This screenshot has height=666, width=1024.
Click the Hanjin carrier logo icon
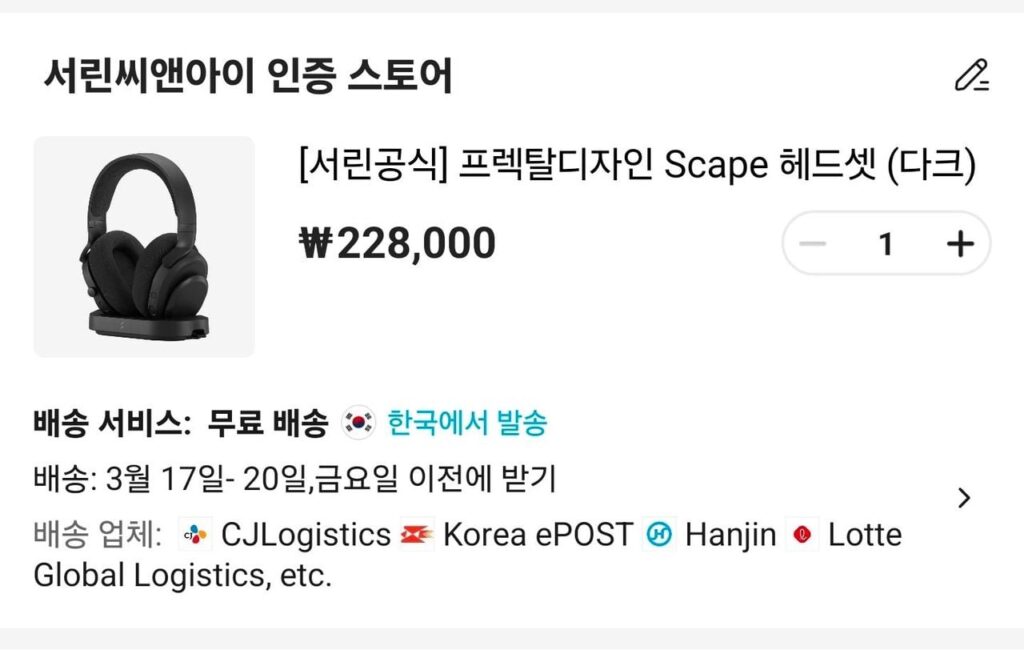658,535
